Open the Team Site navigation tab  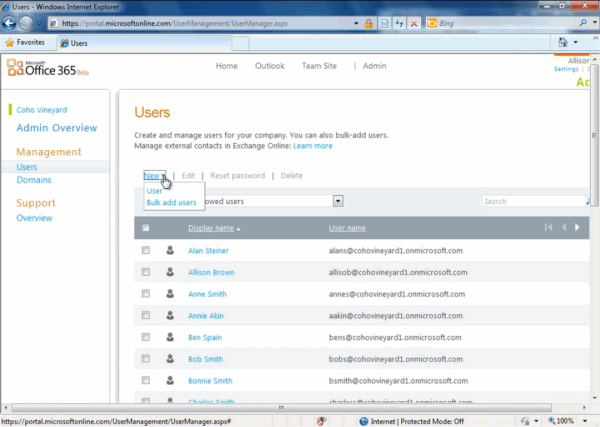point(319,66)
